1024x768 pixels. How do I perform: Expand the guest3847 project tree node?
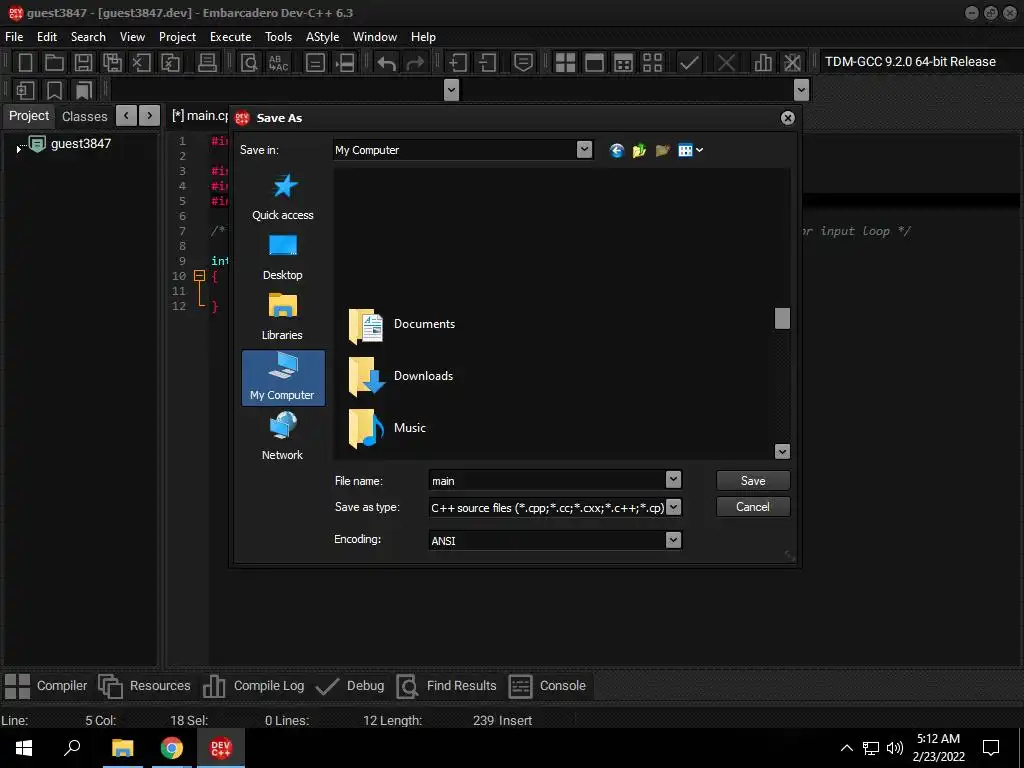click(18, 150)
